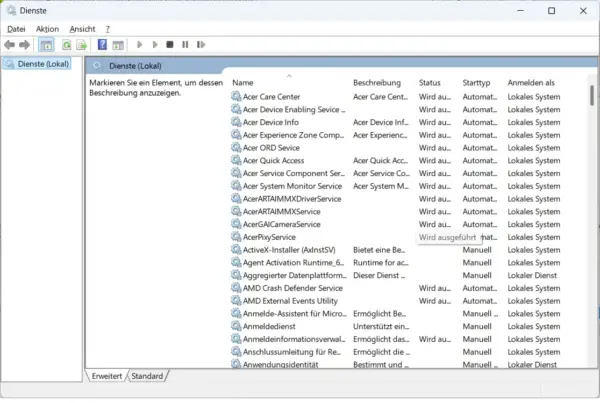Image resolution: width=600 pixels, height=403 pixels.
Task: Click 'Runtime for ac...' description text
Action: pos(380,263)
